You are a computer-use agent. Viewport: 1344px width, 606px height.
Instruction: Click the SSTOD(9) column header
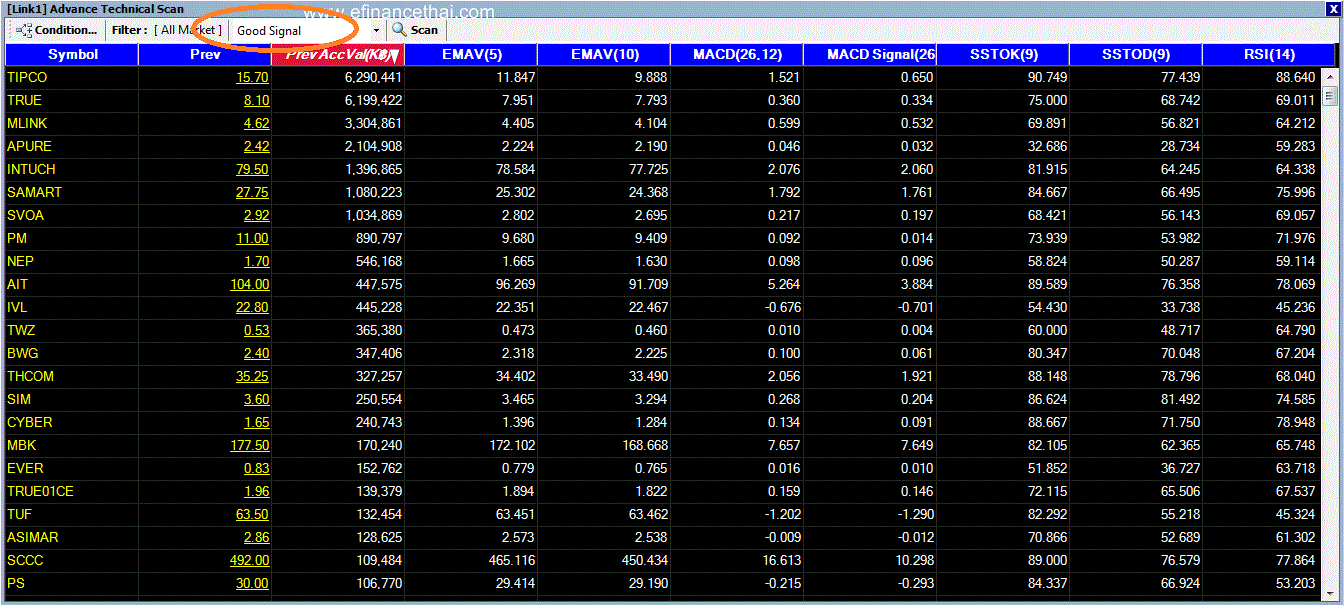1136,54
